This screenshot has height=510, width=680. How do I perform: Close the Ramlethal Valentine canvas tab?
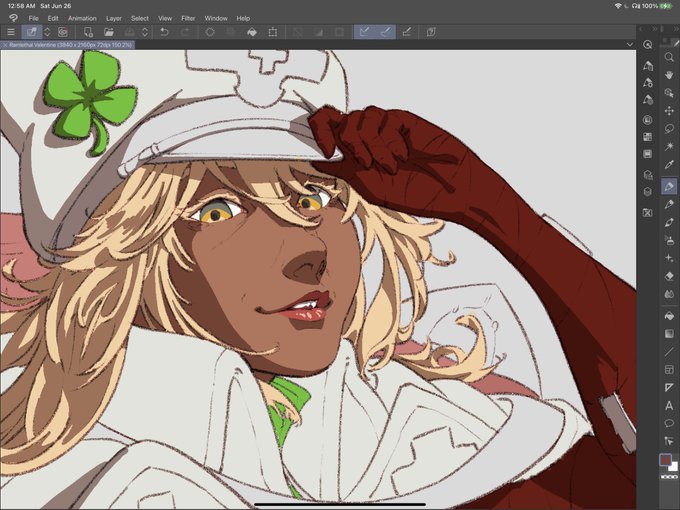5,45
